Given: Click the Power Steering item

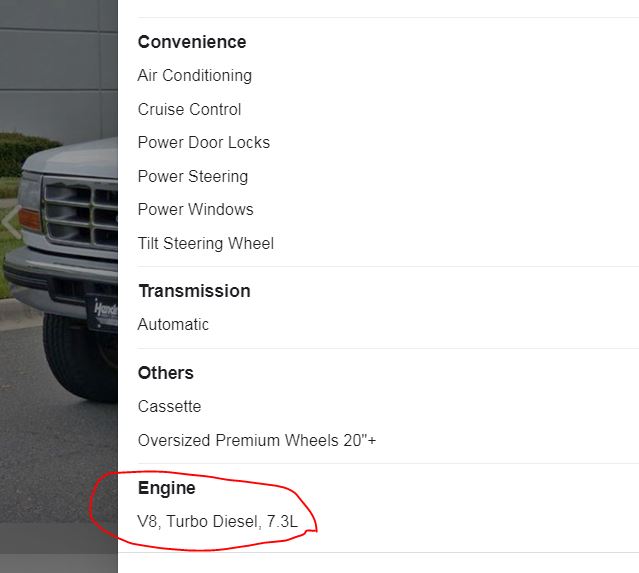Looking at the screenshot, I should 193,176.
